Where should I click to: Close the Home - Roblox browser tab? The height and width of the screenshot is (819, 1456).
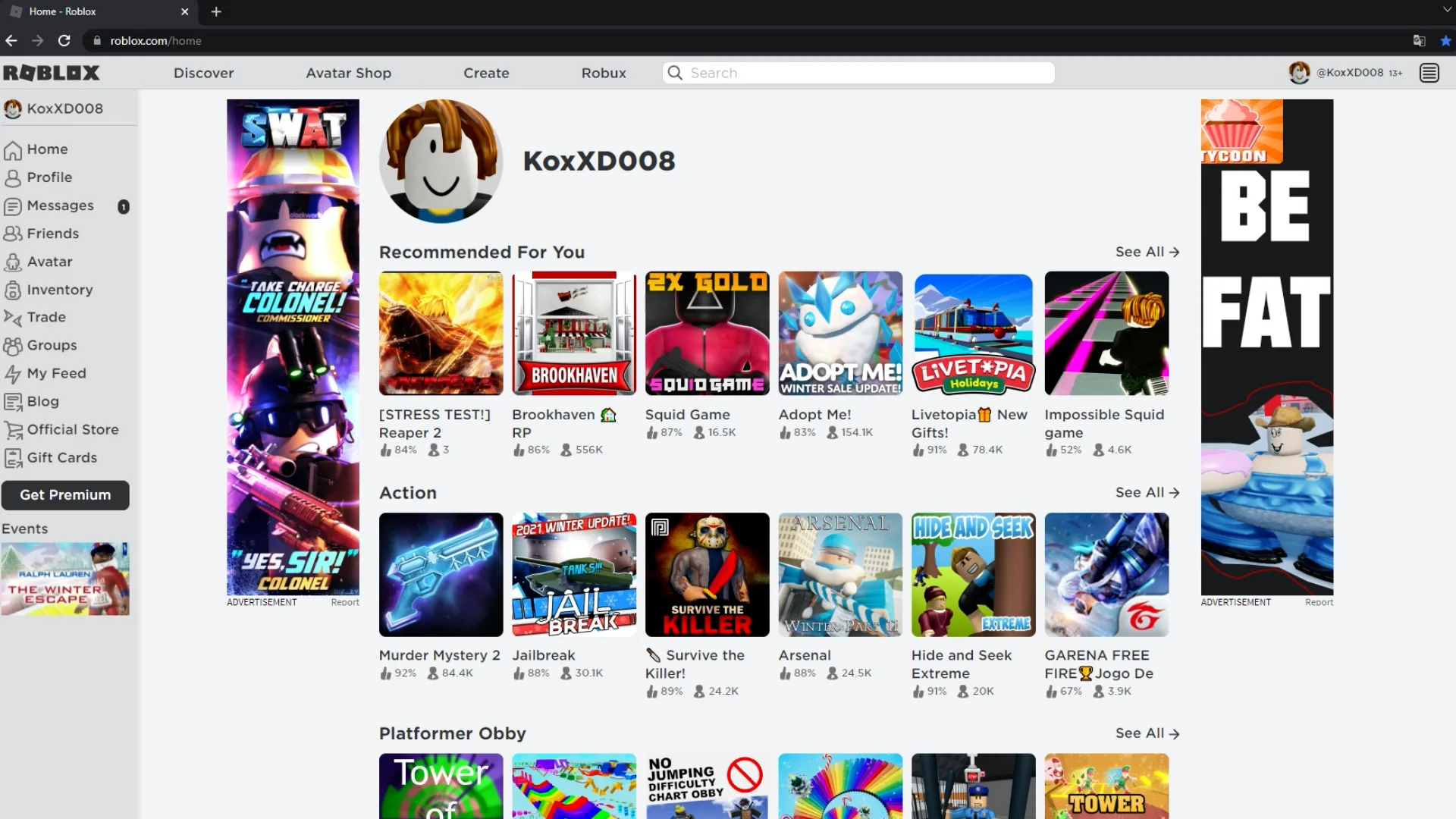click(x=184, y=11)
